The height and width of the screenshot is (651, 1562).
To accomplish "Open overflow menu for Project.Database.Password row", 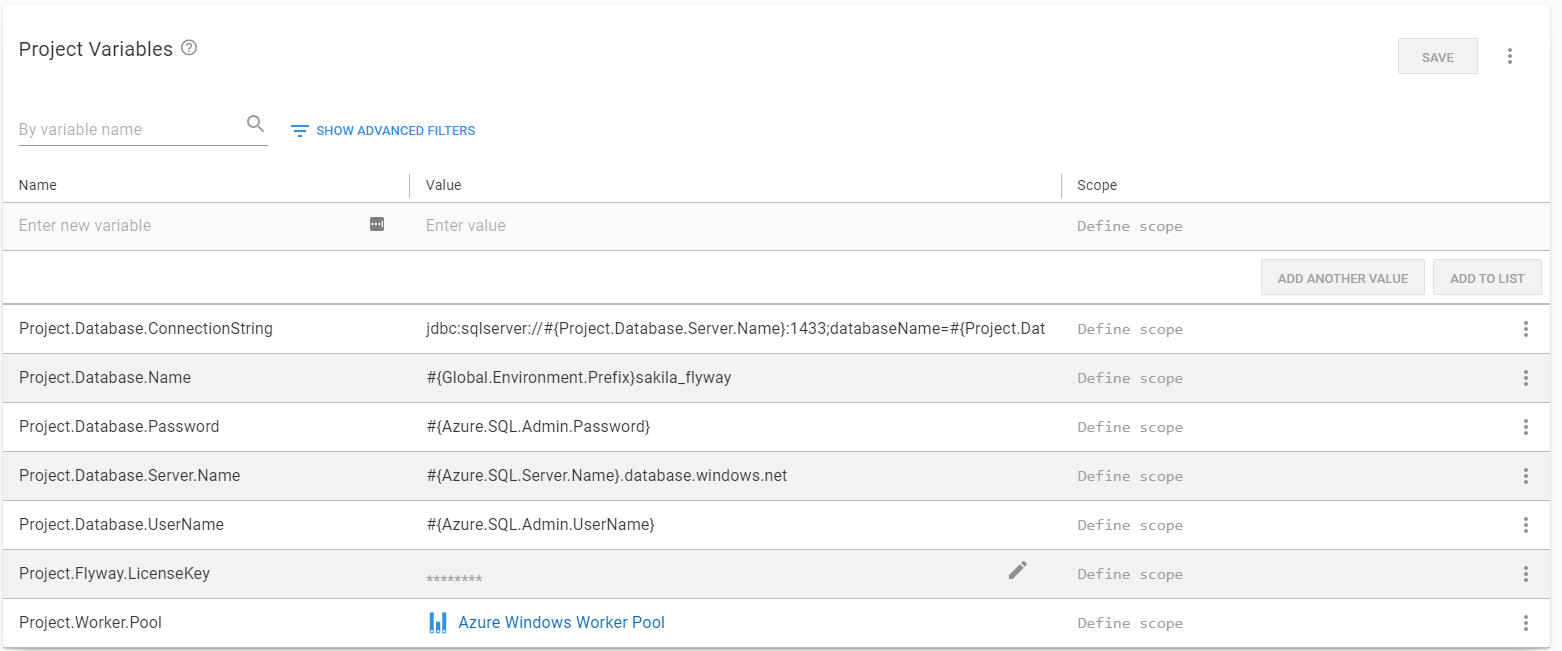I will click(1526, 427).
